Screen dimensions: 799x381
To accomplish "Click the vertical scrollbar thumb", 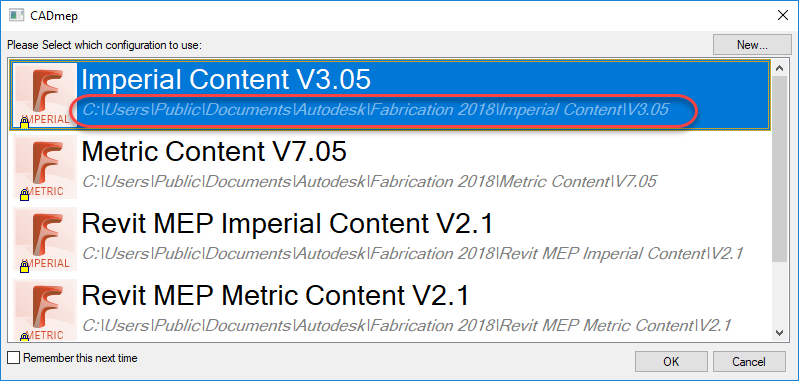I will 779,168.
